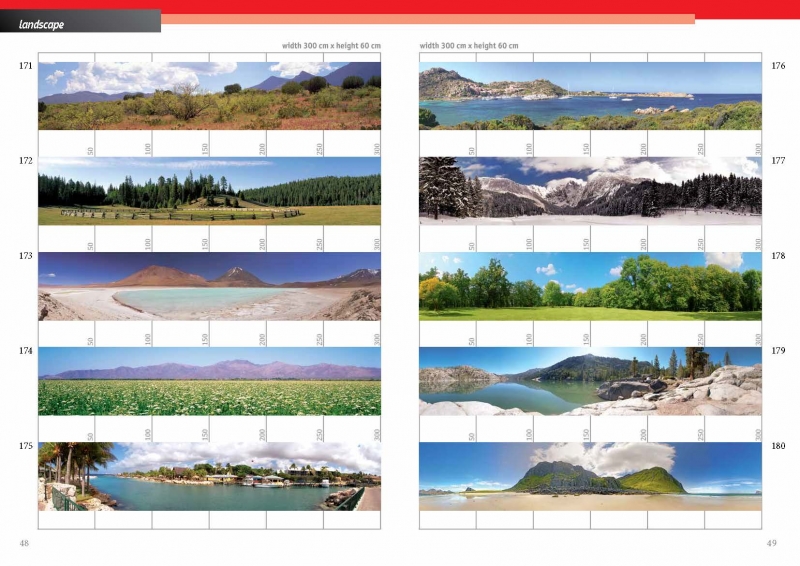Click left page width and height caption
The width and height of the screenshot is (800, 566).
tap(331, 46)
